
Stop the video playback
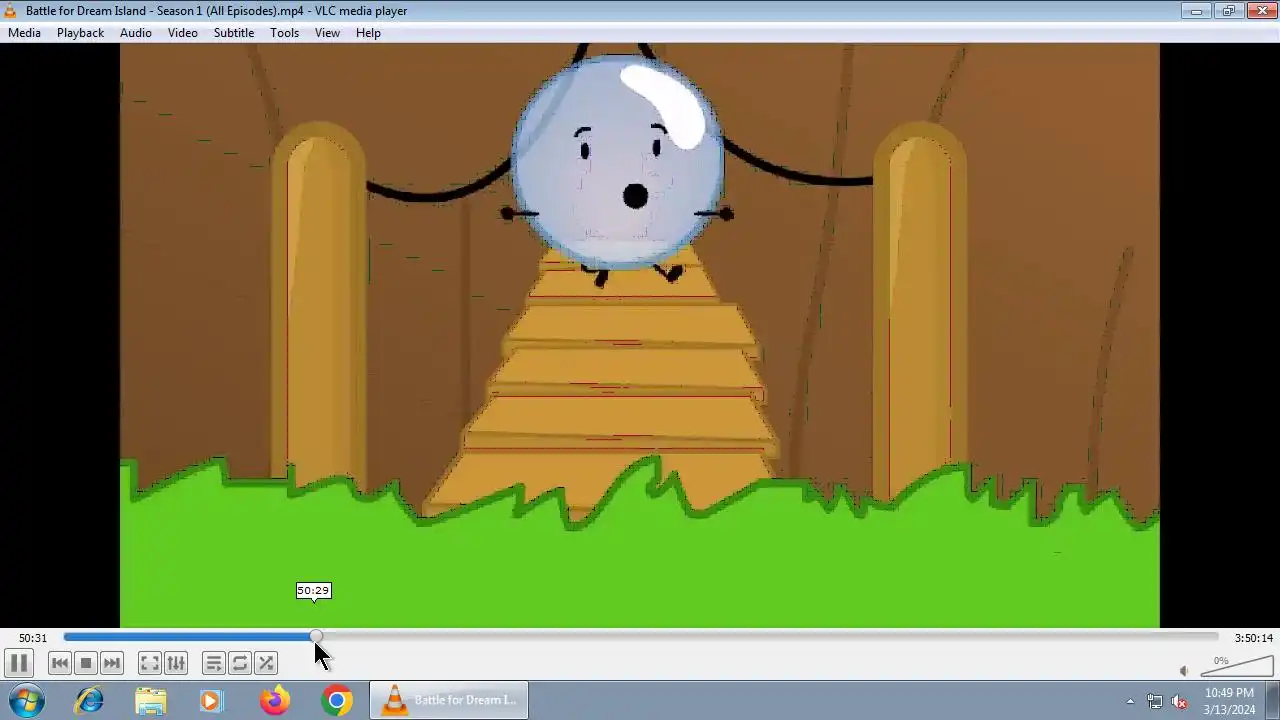tap(86, 663)
